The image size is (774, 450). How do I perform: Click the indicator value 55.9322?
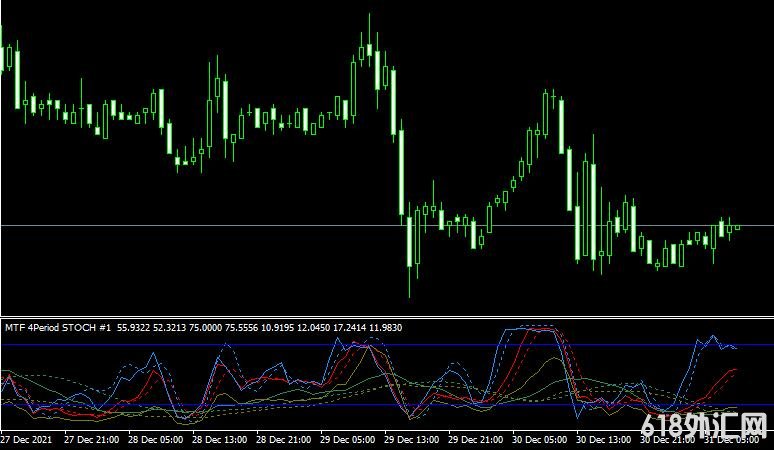[134, 328]
